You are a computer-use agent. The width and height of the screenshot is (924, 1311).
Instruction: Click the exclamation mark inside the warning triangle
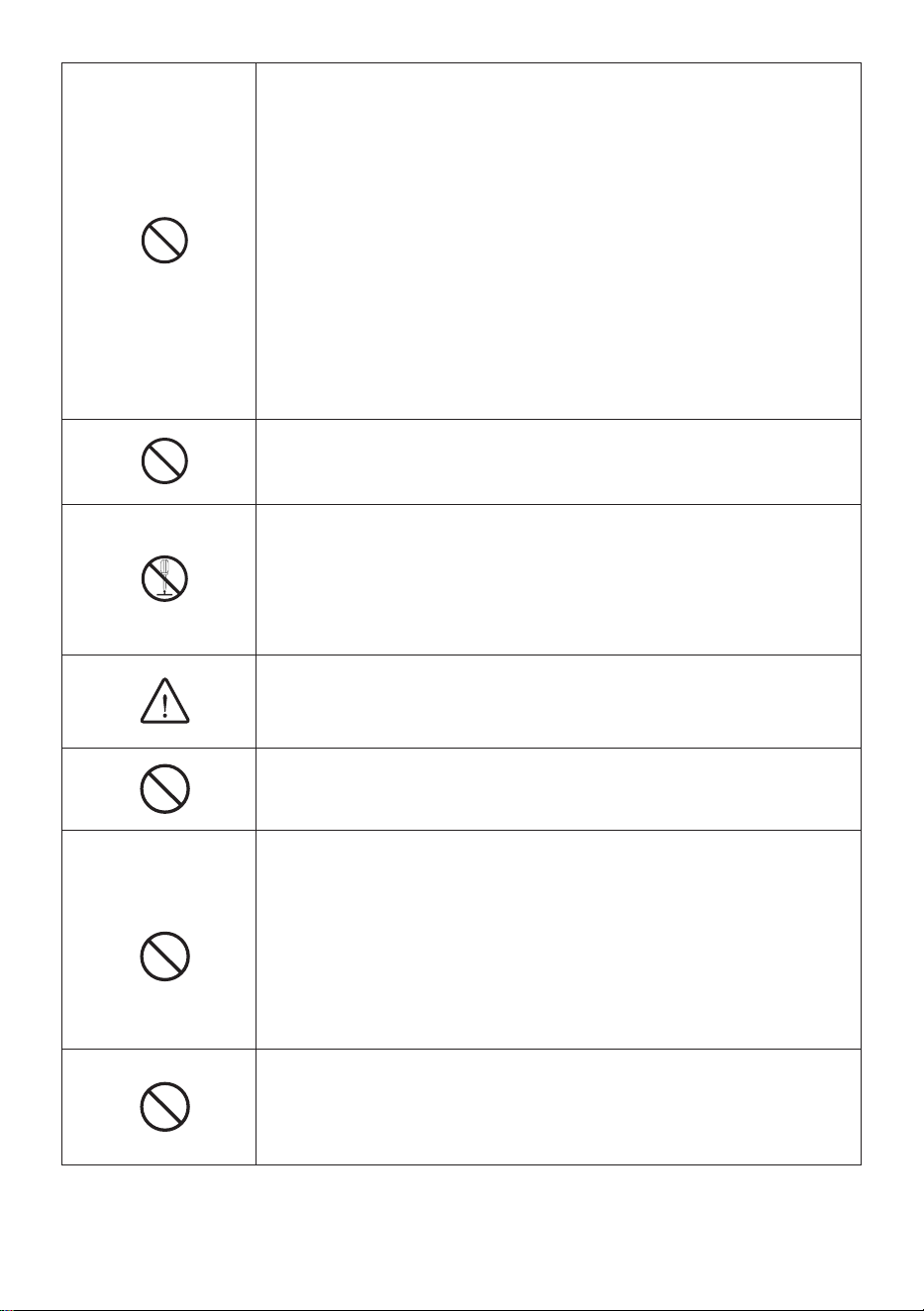click(164, 705)
